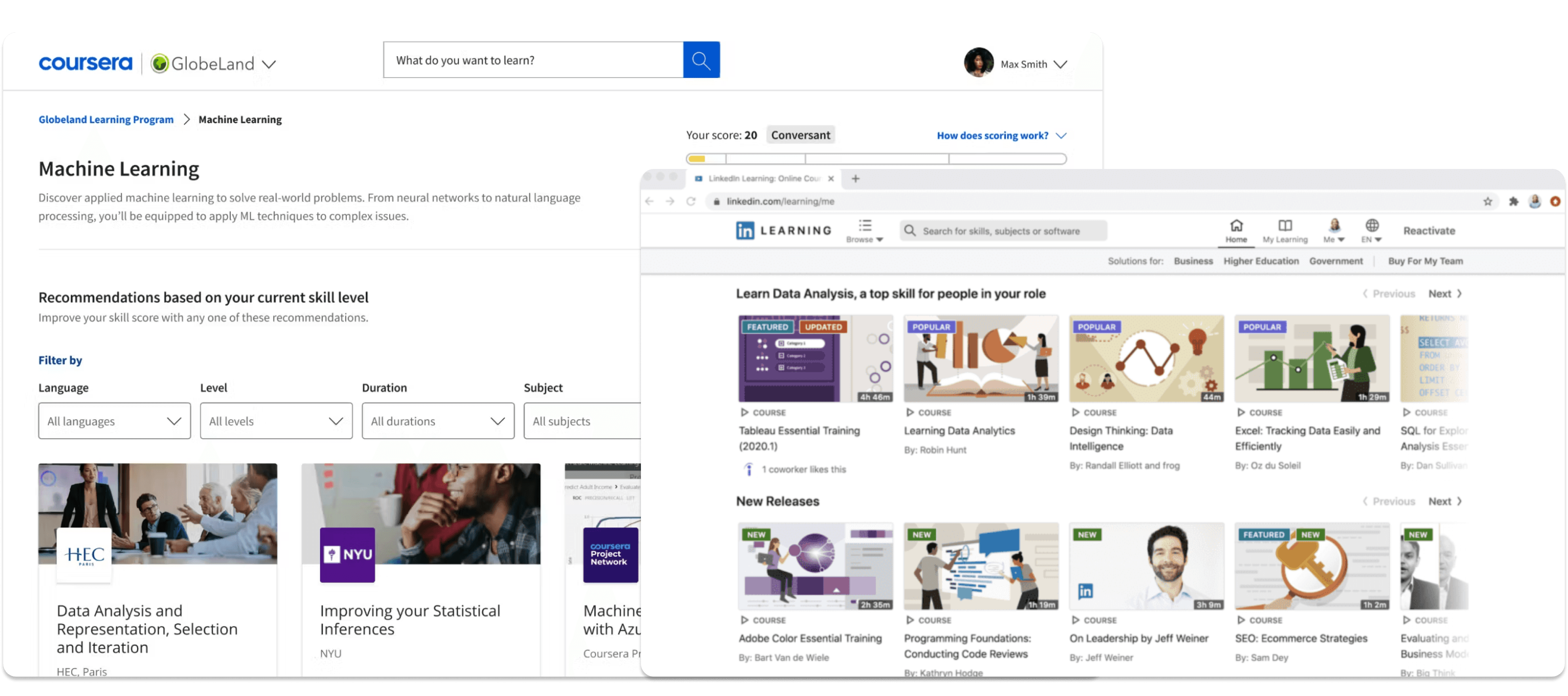1568x696 pixels.
Task: Click the Browse list icon
Action: click(x=864, y=226)
